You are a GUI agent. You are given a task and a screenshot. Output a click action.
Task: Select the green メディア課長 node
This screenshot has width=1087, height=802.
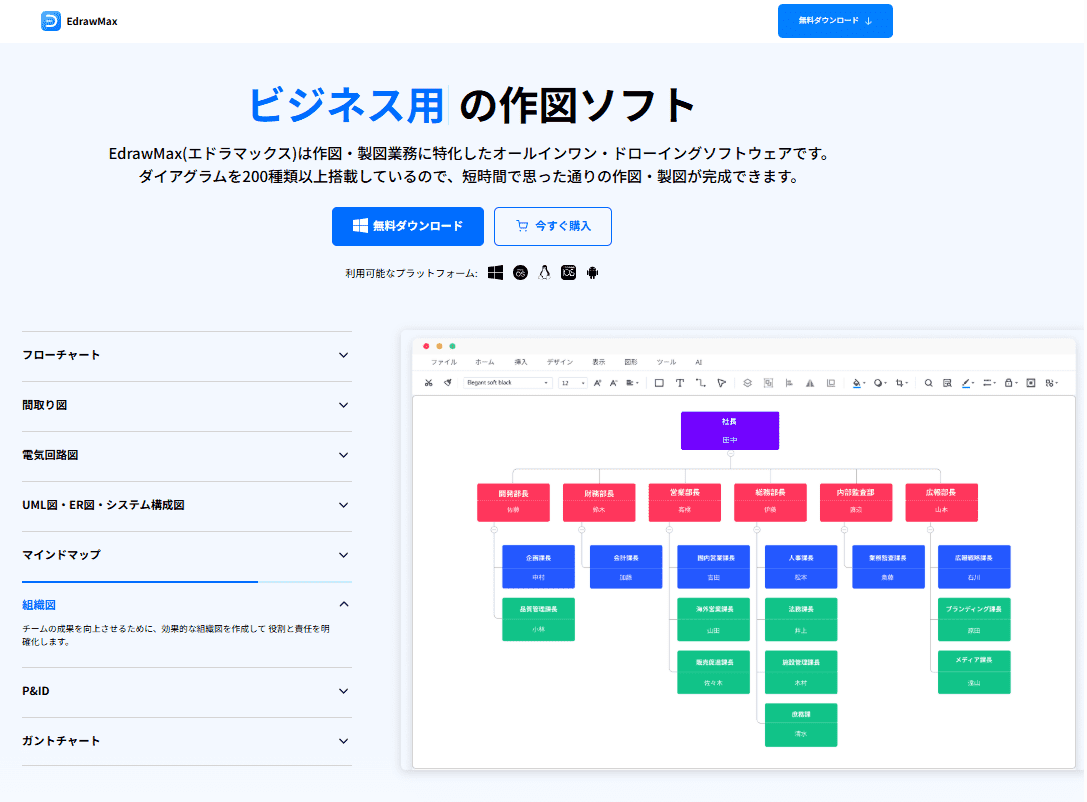(x=974, y=672)
